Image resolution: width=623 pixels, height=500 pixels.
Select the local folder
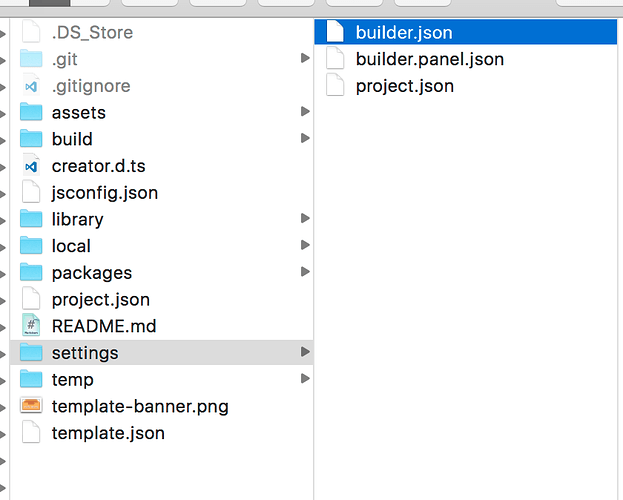tap(71, 246)
